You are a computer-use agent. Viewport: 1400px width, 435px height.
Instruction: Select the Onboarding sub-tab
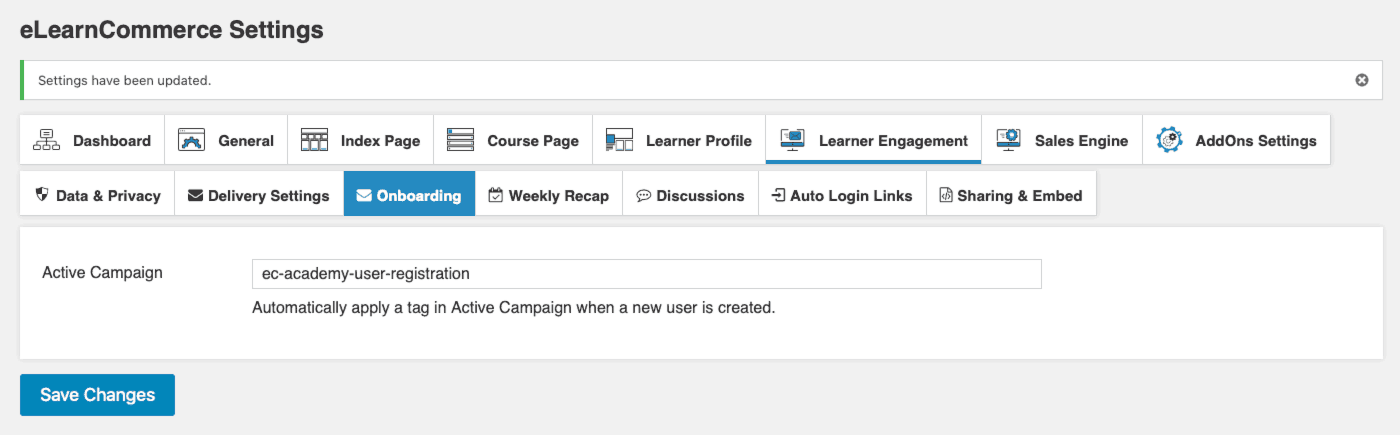point(409,194)
